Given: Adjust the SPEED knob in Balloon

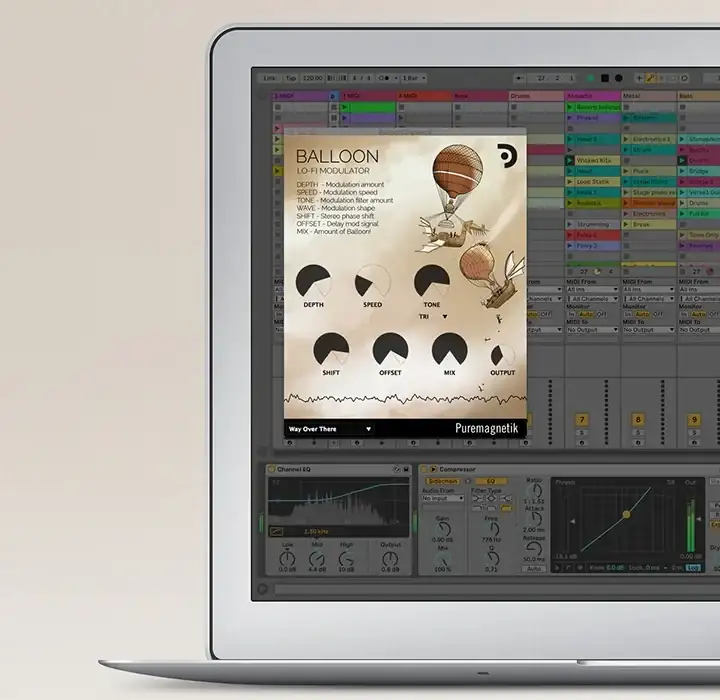Looking at the screenshot, I should click(x=372, y=282).
